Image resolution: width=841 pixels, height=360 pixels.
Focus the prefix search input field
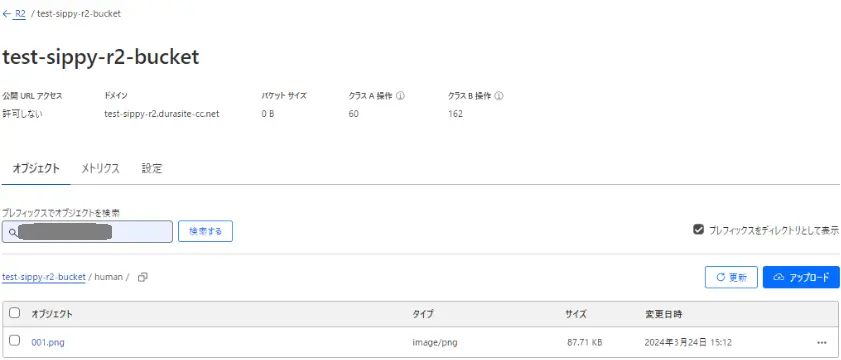click(x=87, y=231)
